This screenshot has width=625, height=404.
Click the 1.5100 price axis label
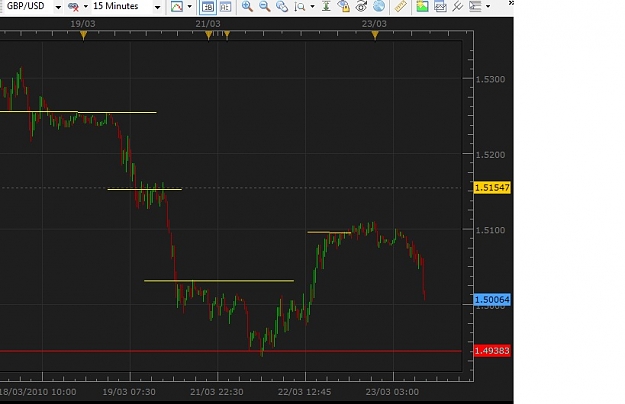point(490,230)
